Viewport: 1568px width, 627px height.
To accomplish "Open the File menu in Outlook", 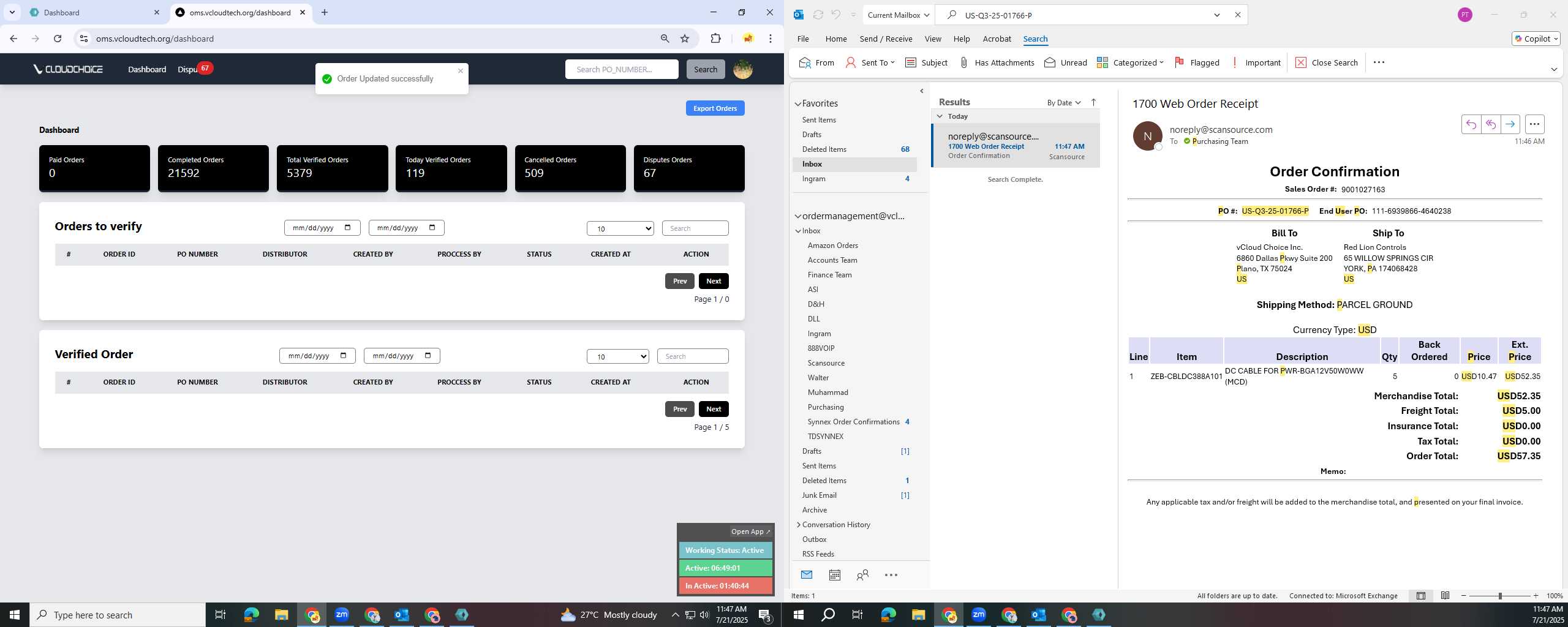I will (803, 39).
